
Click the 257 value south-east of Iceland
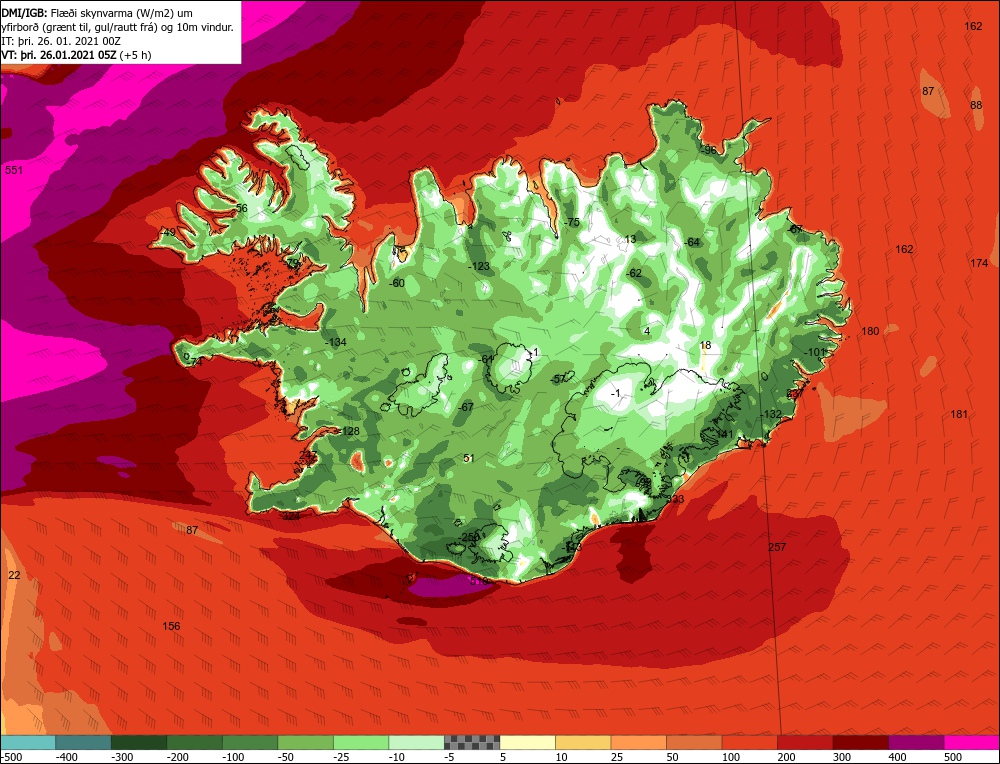point(777,547)
